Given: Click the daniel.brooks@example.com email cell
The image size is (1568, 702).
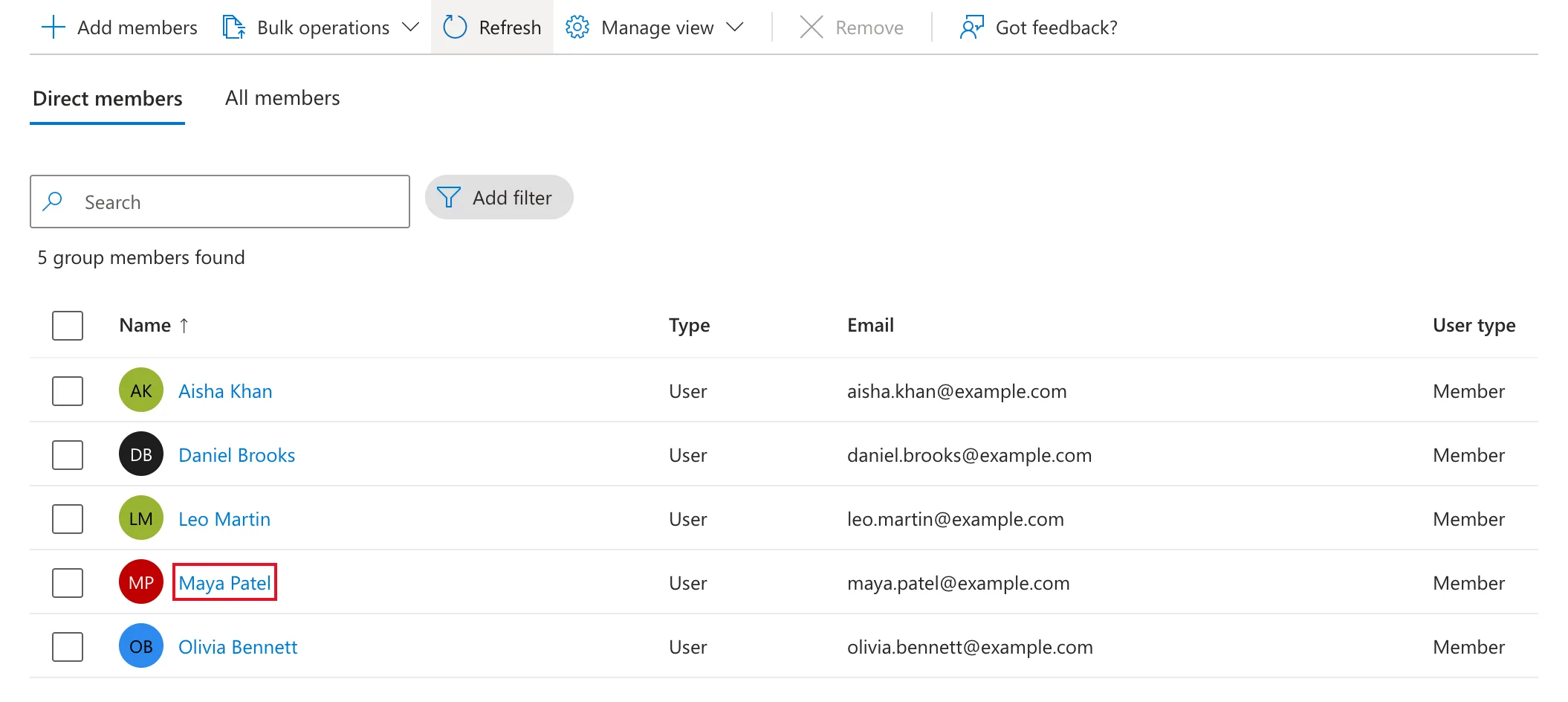Looking at the screenshot, I should pyautogui.click(x=970, y=455).
